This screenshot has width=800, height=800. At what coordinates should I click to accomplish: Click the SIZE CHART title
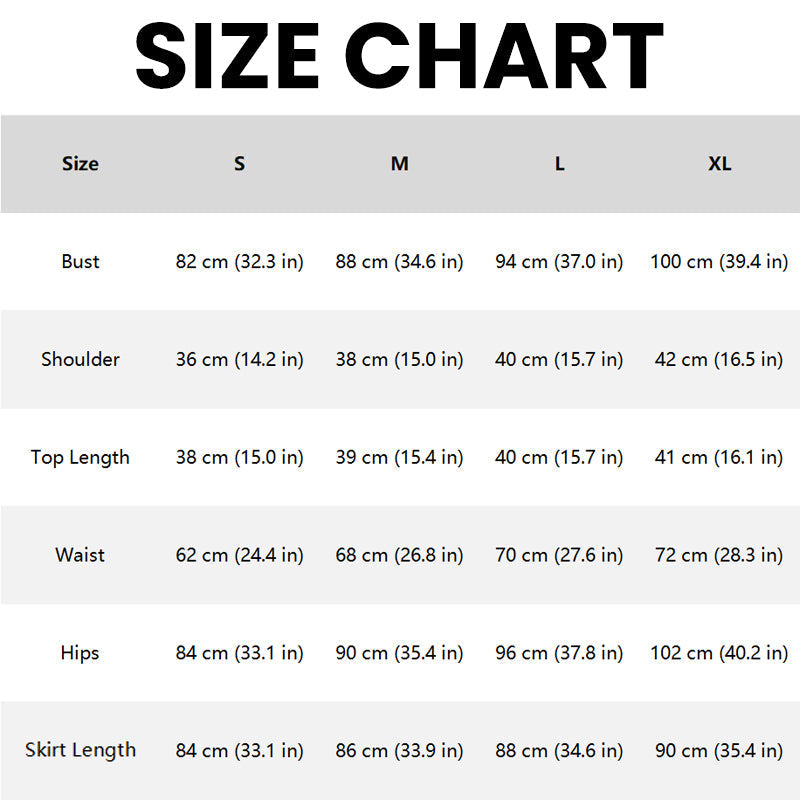tap(400, 55)
